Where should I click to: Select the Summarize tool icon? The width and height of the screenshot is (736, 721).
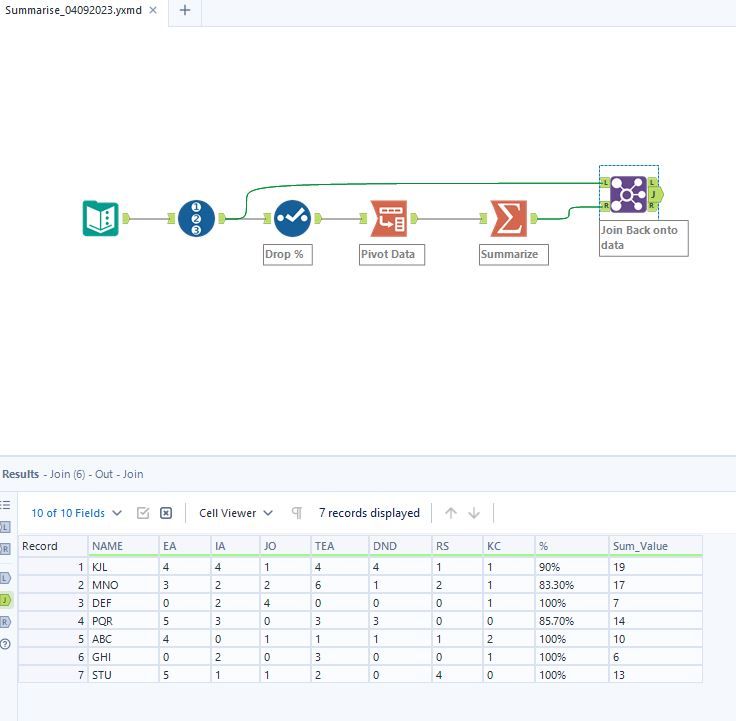coord(508,218)
